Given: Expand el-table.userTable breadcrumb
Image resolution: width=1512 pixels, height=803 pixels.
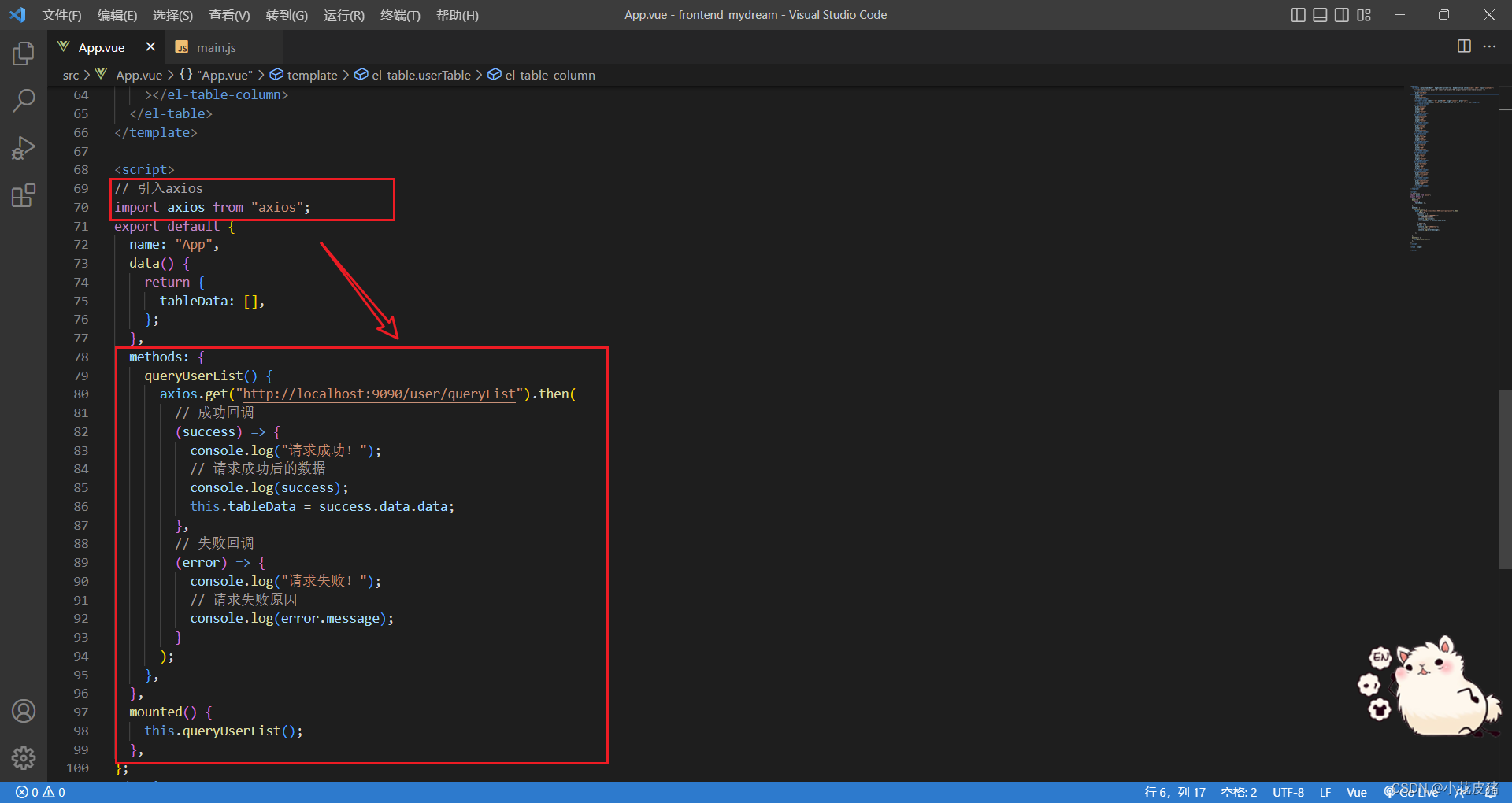Looking at the screenshot, I should pyautogui.click(x=421, y=75).
